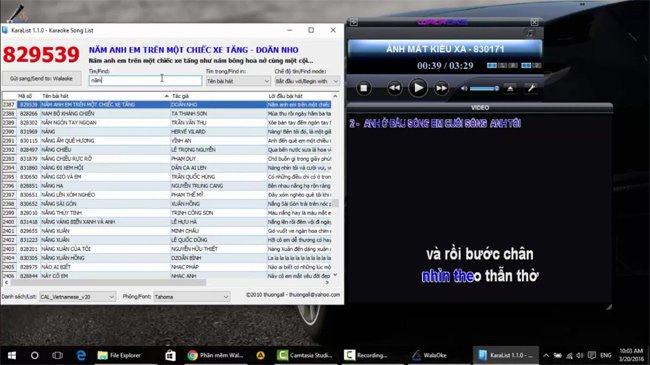Viewport: 650px width, 365px height.
Task: Open Task View on the taskbar
Action: click(x=57, y=355)
